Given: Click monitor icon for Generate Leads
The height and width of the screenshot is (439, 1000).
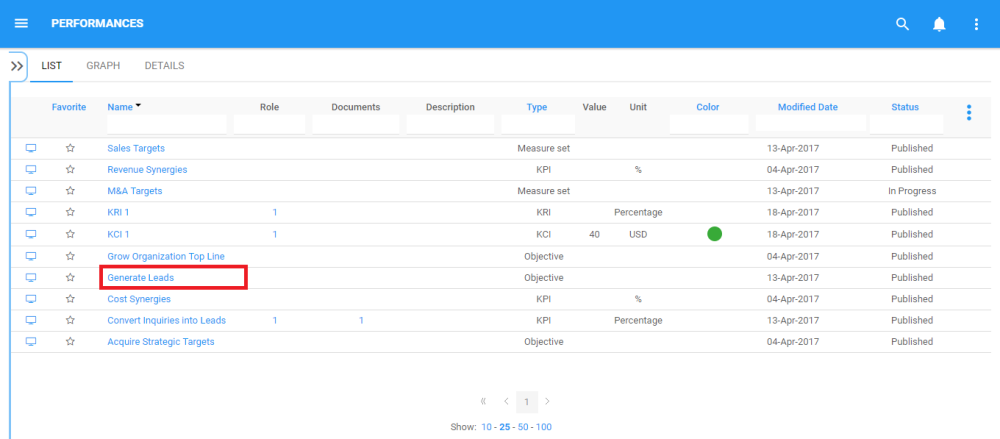Looking at the screenshot, I should pos(31,278).
